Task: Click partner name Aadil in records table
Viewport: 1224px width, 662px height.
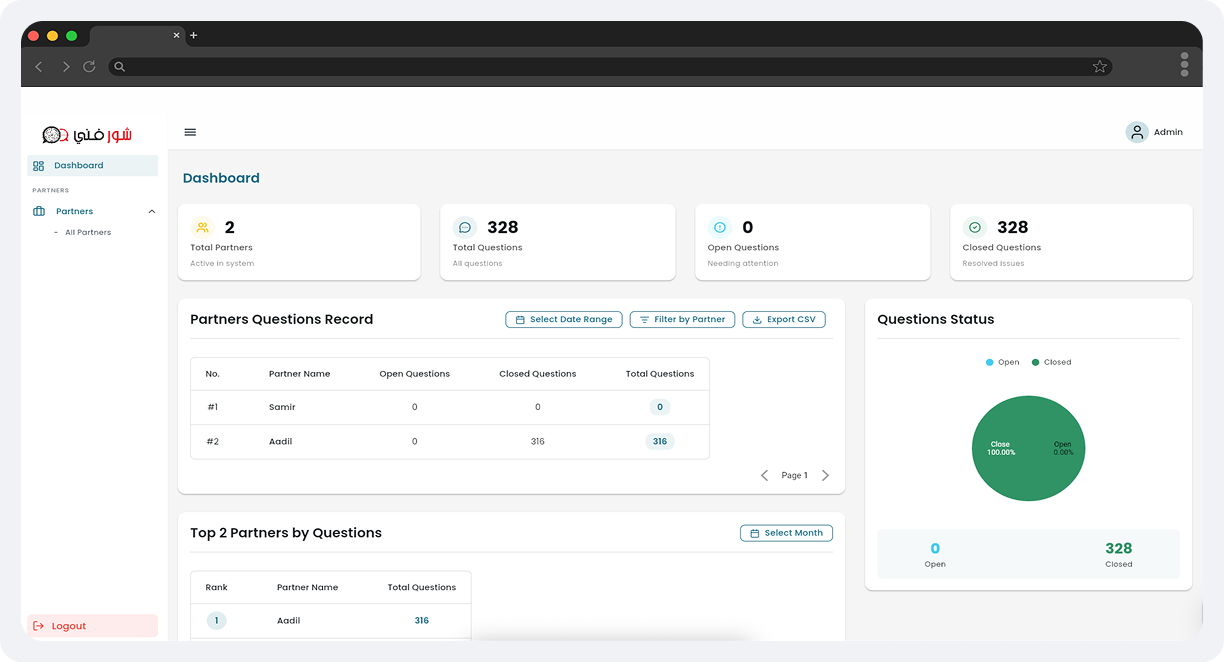Action: pos(281,441)
